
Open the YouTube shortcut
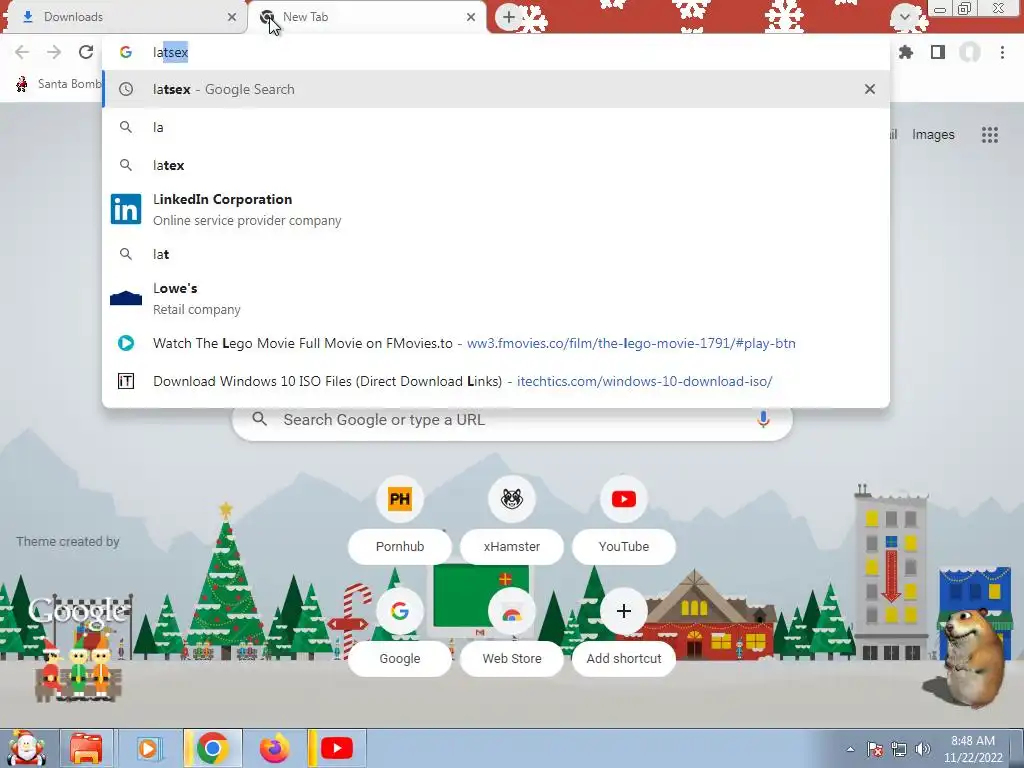[624, 519]
